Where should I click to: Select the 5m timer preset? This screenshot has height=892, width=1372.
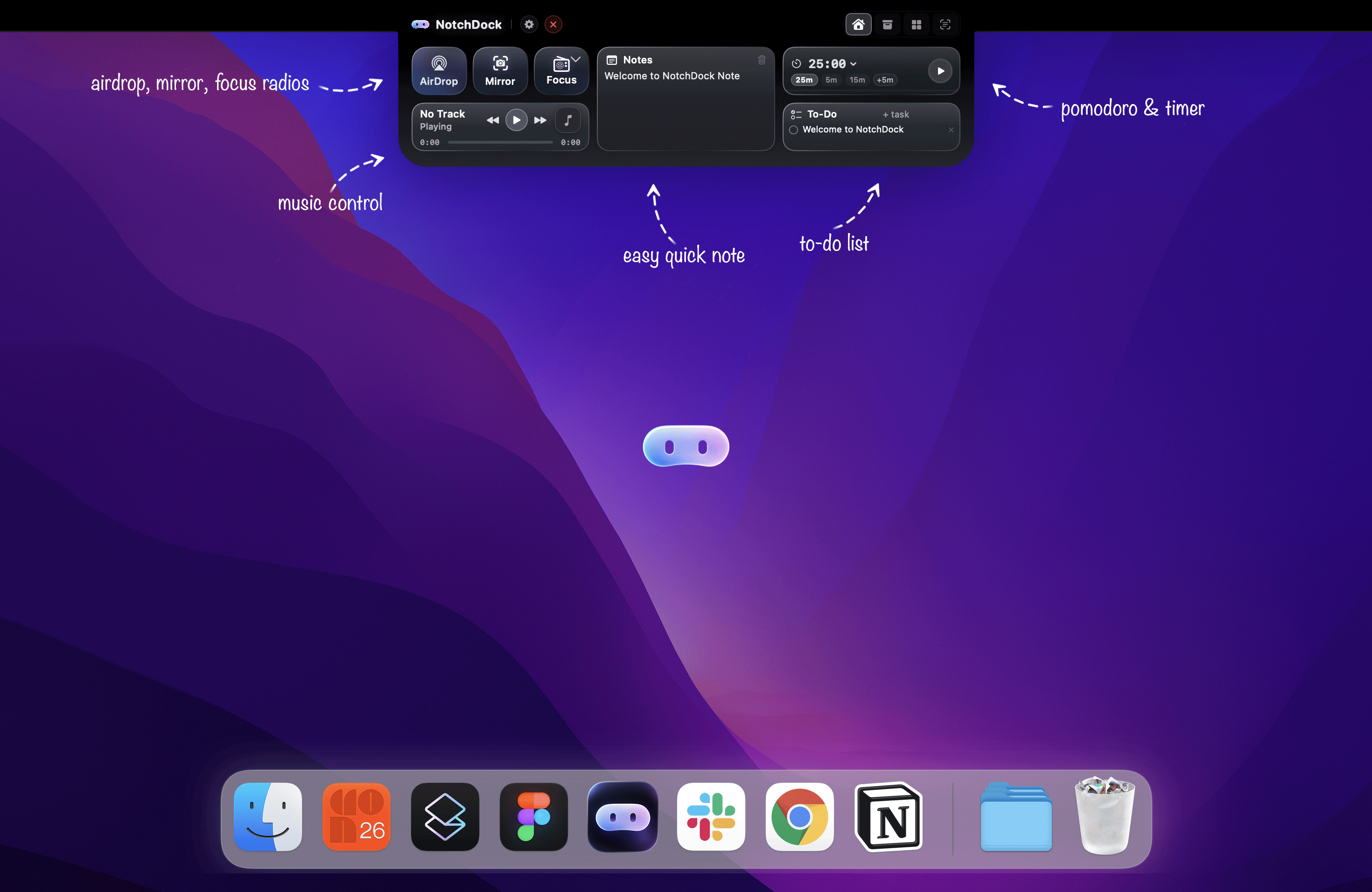point(831,80)
